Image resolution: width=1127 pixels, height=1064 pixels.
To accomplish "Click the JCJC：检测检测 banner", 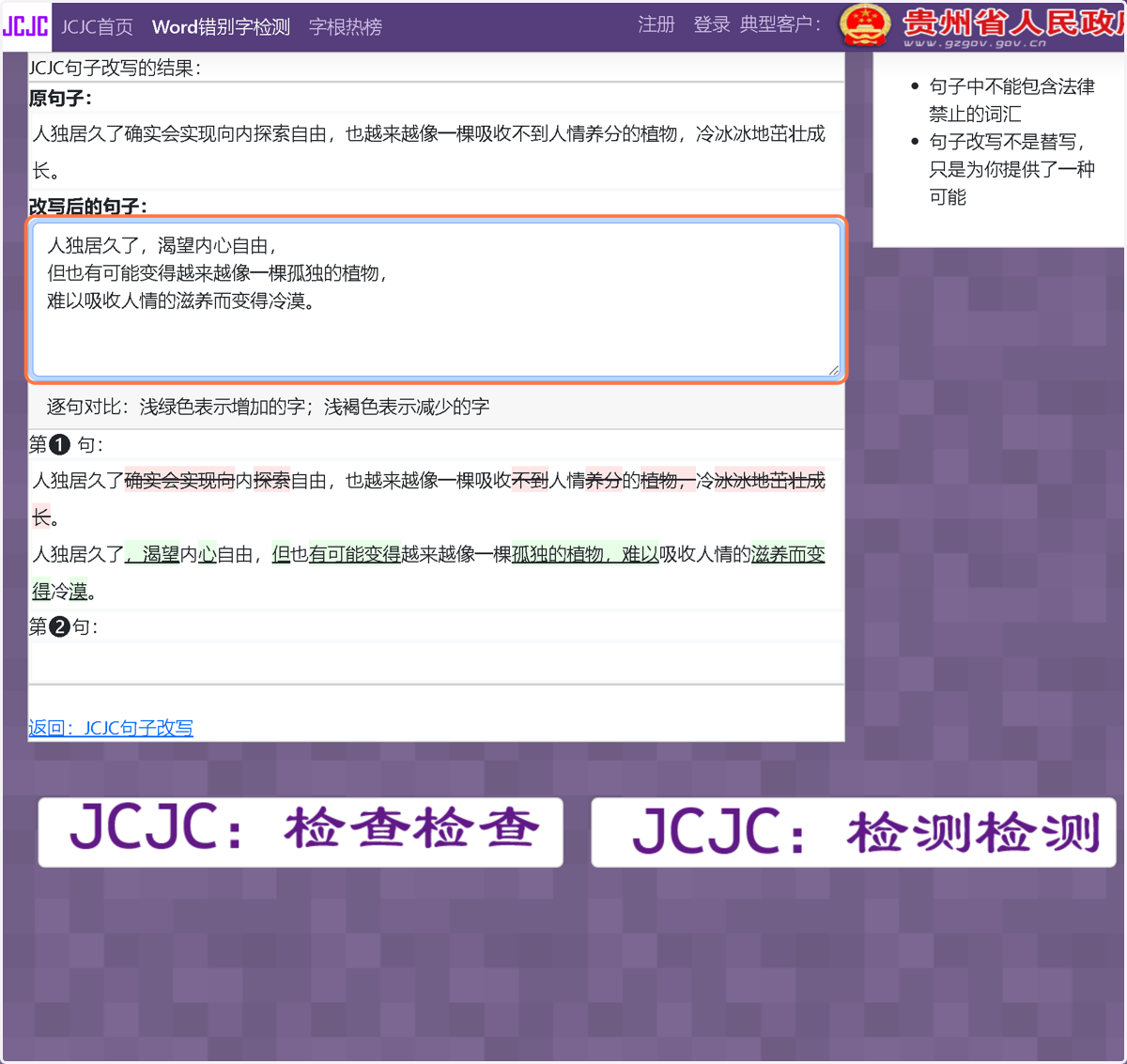I will [854, 832].
